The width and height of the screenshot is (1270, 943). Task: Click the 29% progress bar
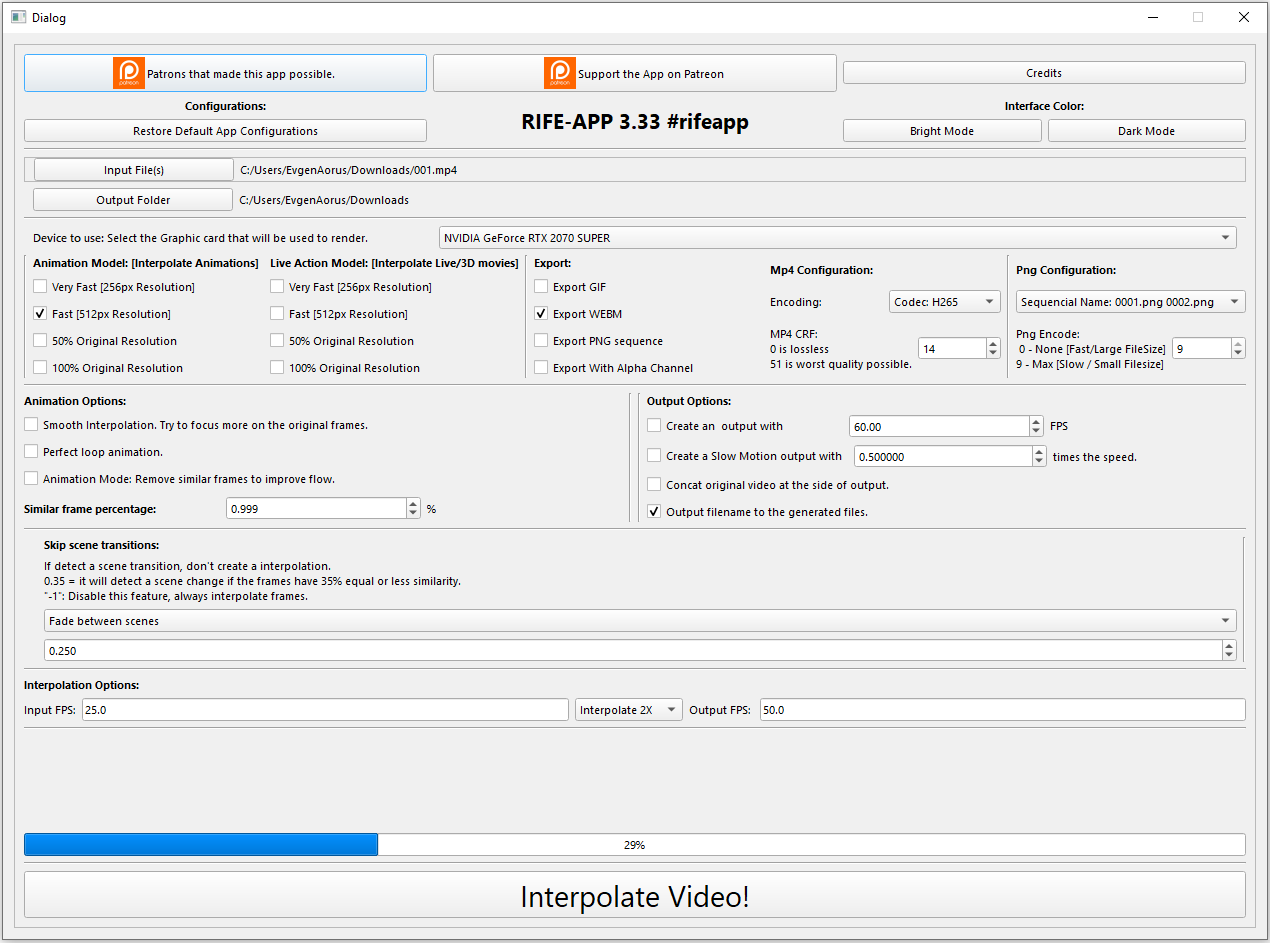pos(634,845)
